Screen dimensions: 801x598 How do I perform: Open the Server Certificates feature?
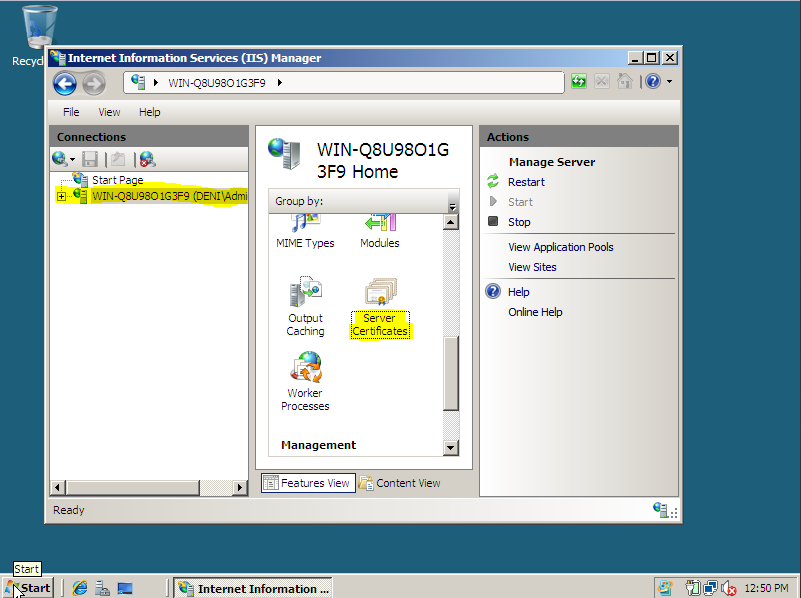[380, 307]
